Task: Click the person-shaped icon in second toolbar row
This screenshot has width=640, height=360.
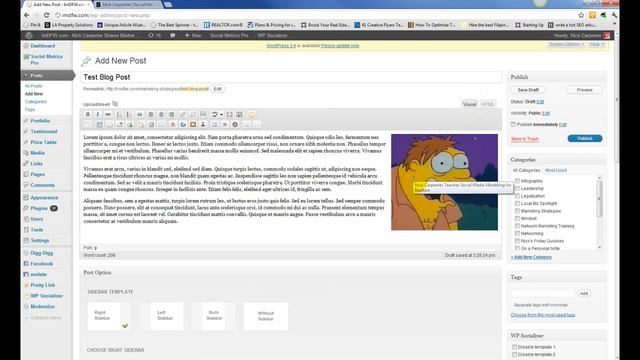Action: pos(203,124)
